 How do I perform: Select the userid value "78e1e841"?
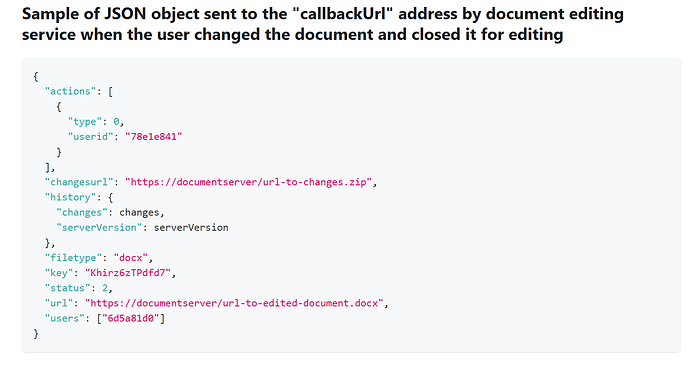[154, 136]
